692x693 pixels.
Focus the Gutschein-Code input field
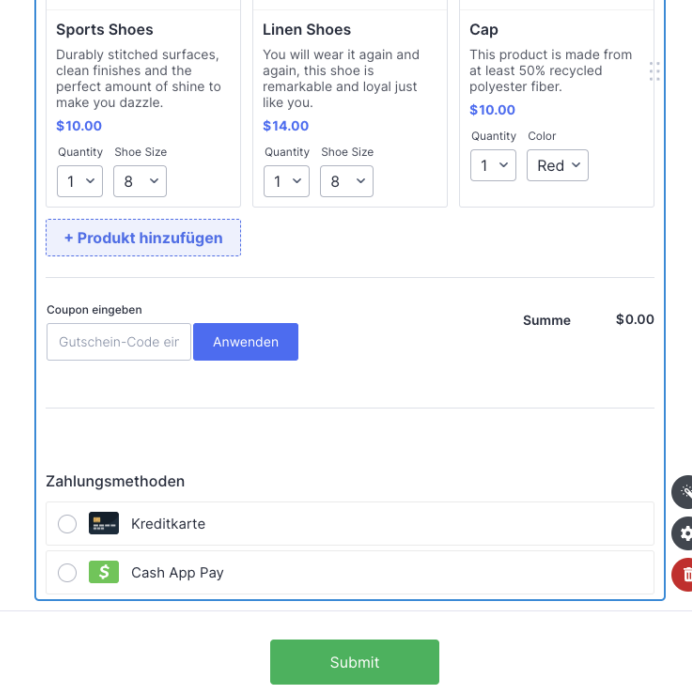[118, 342]
